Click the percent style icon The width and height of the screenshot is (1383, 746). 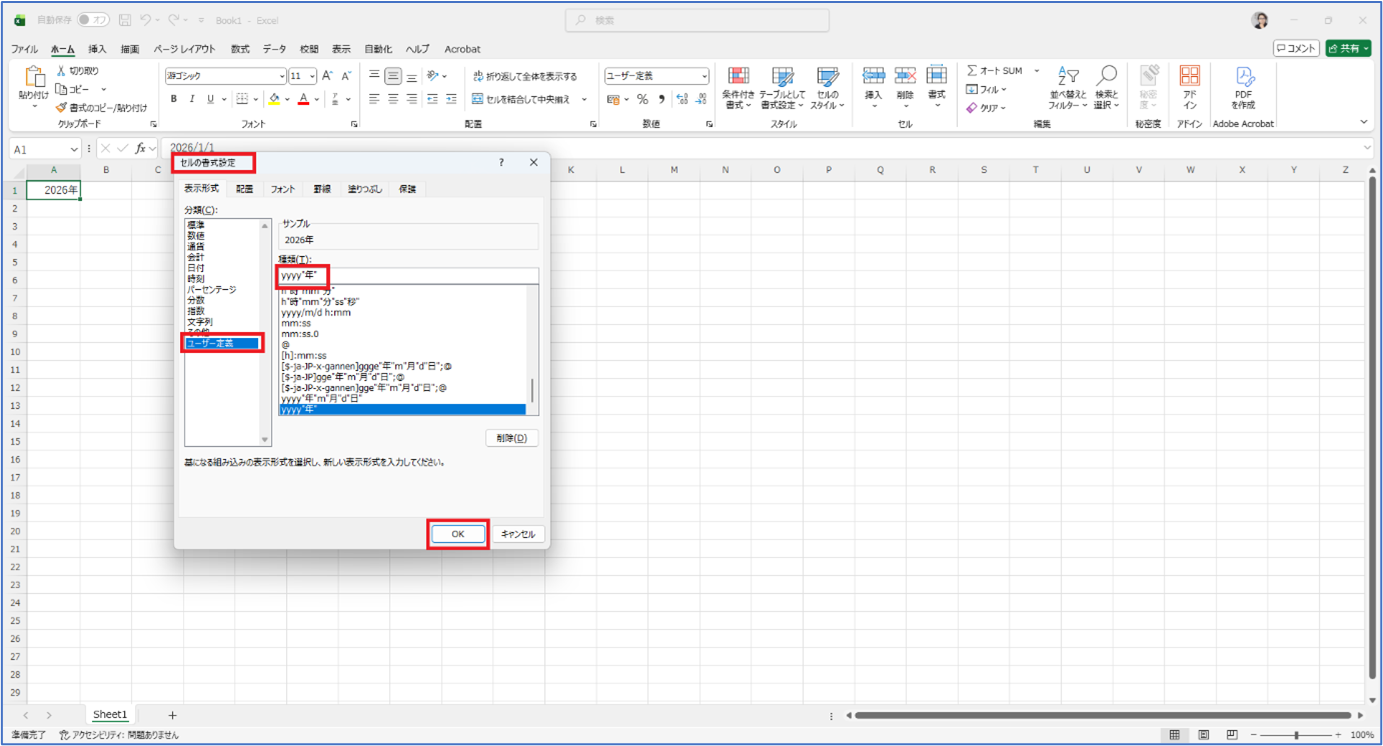coord(642,99)
